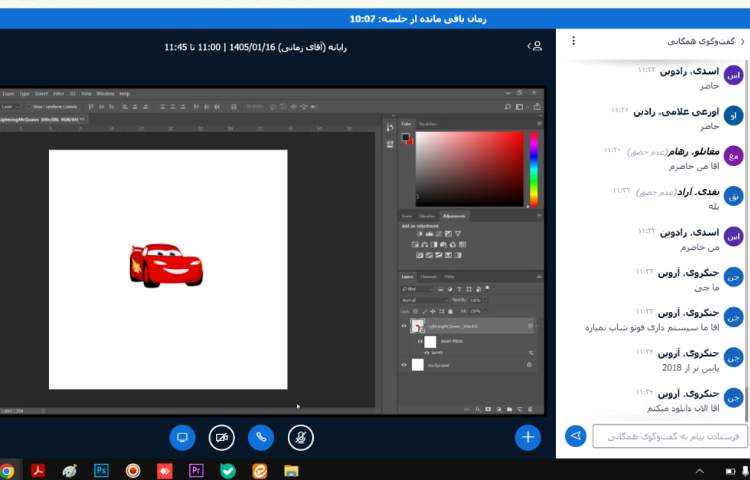Open the Photoshop Window menu
750x480 pixels.
click(x=105, y=94)
